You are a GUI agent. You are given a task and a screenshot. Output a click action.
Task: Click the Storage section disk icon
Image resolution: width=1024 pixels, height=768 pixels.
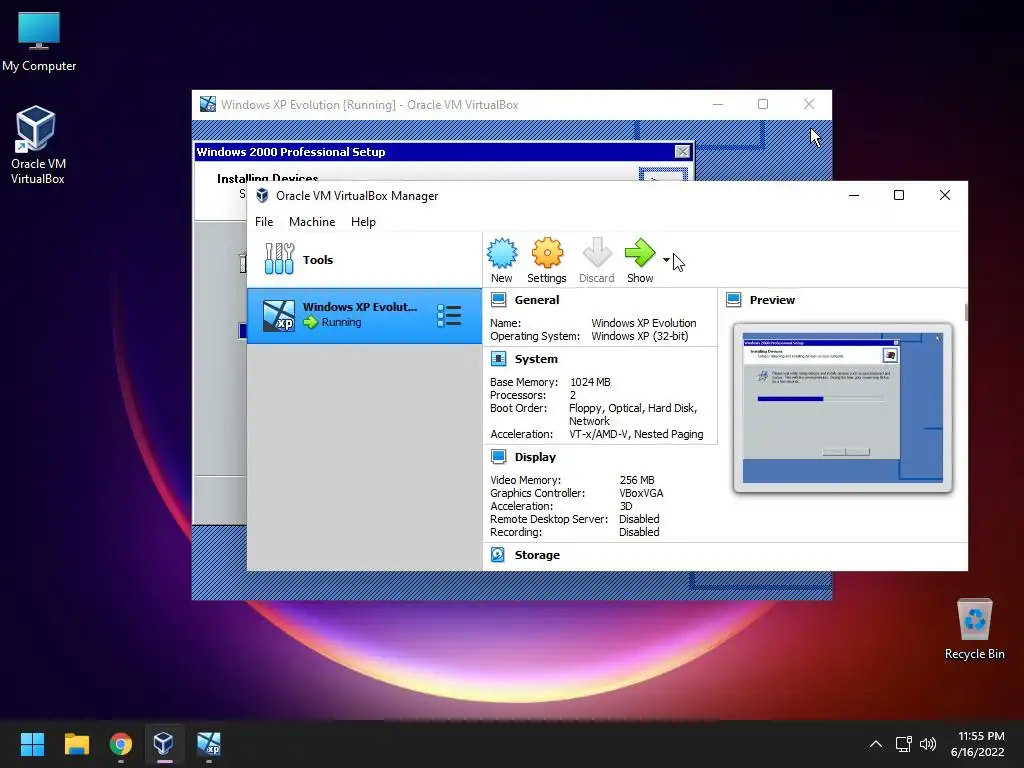pos(498,554)
